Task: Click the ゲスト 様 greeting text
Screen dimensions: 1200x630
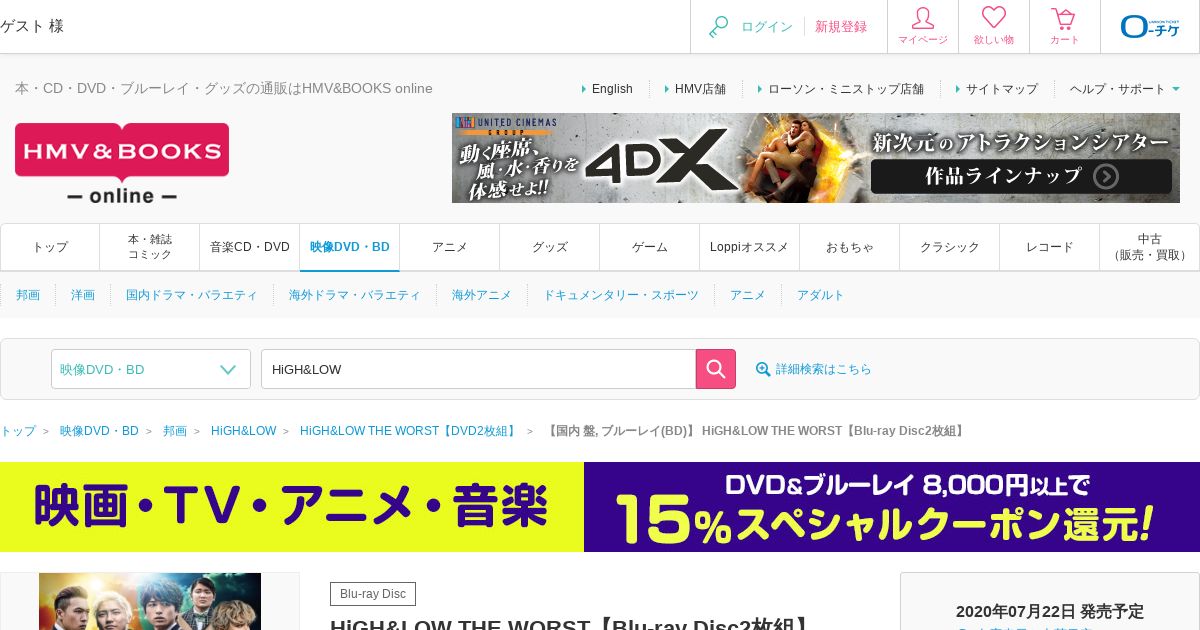Action: 32,26
